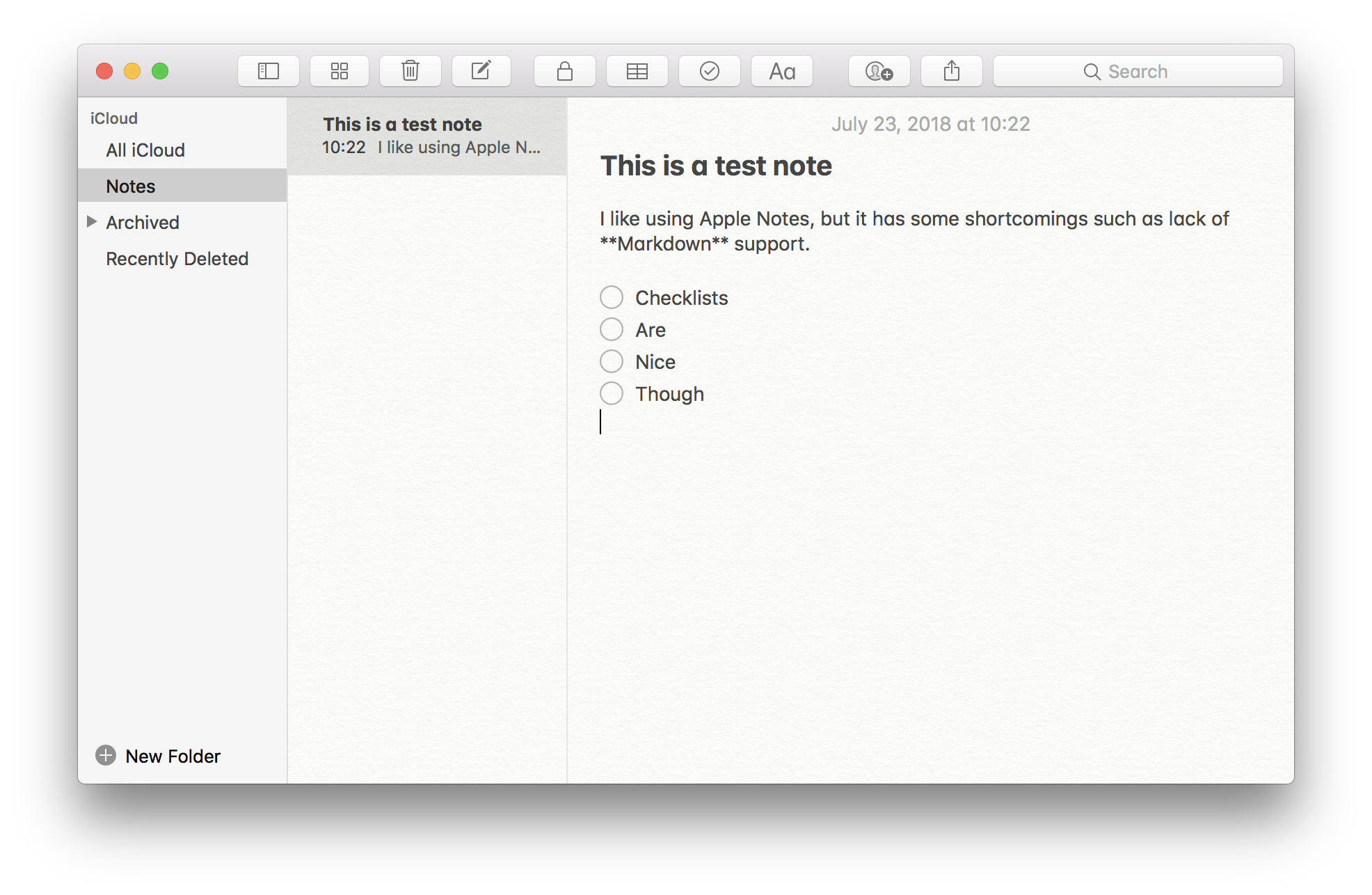Toggle the Are checklist item circle
1372x895 pixels.
pyautogui.click(x=612, y=330)
